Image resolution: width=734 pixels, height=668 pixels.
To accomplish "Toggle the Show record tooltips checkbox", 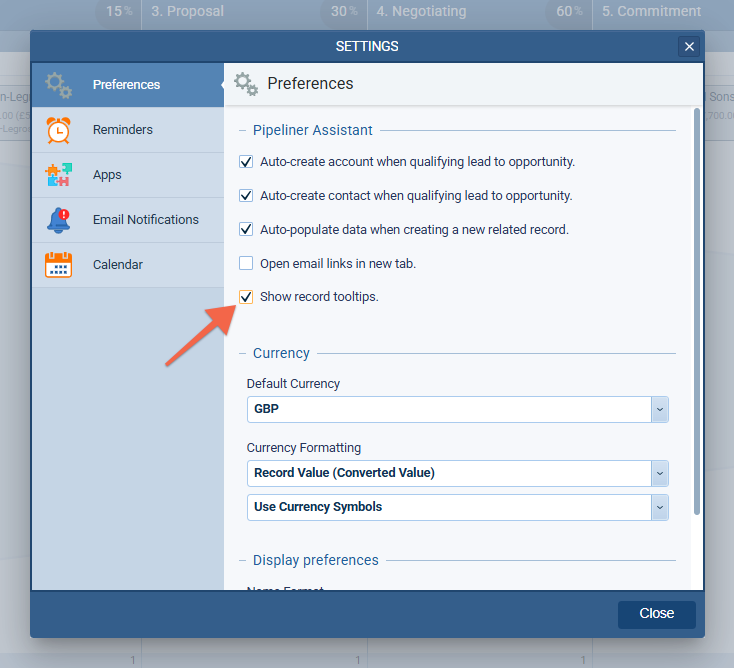I will (246, 297).
